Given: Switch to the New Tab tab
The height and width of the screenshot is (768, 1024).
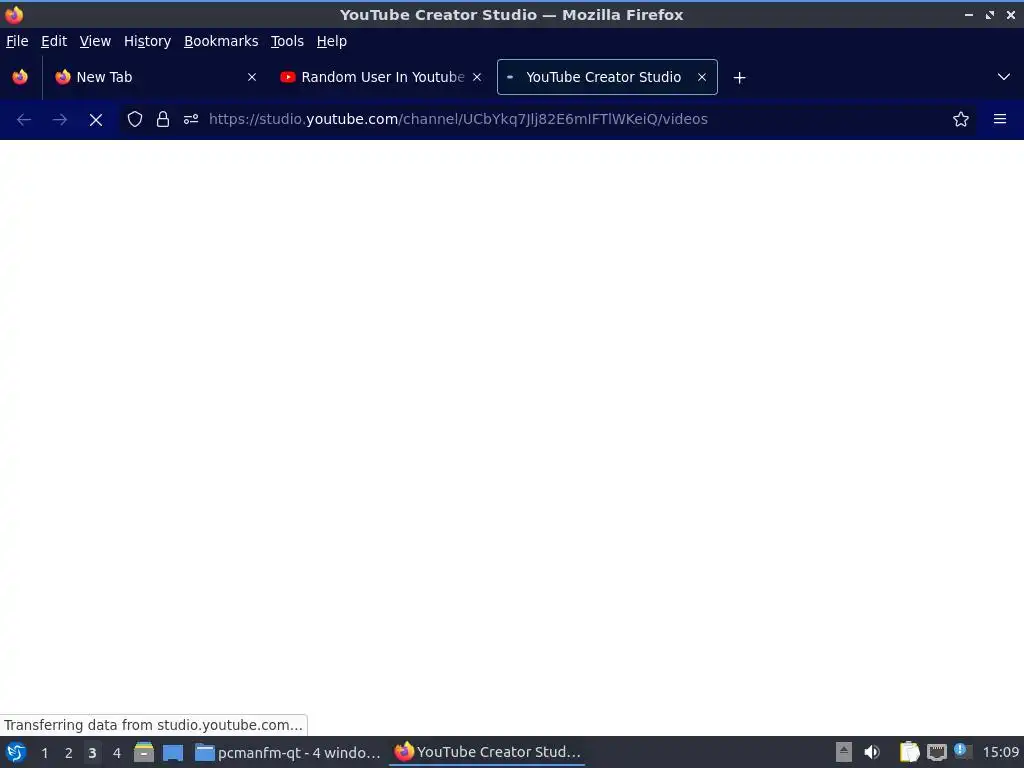Looking at the screenshot, I should click(156, 77).
